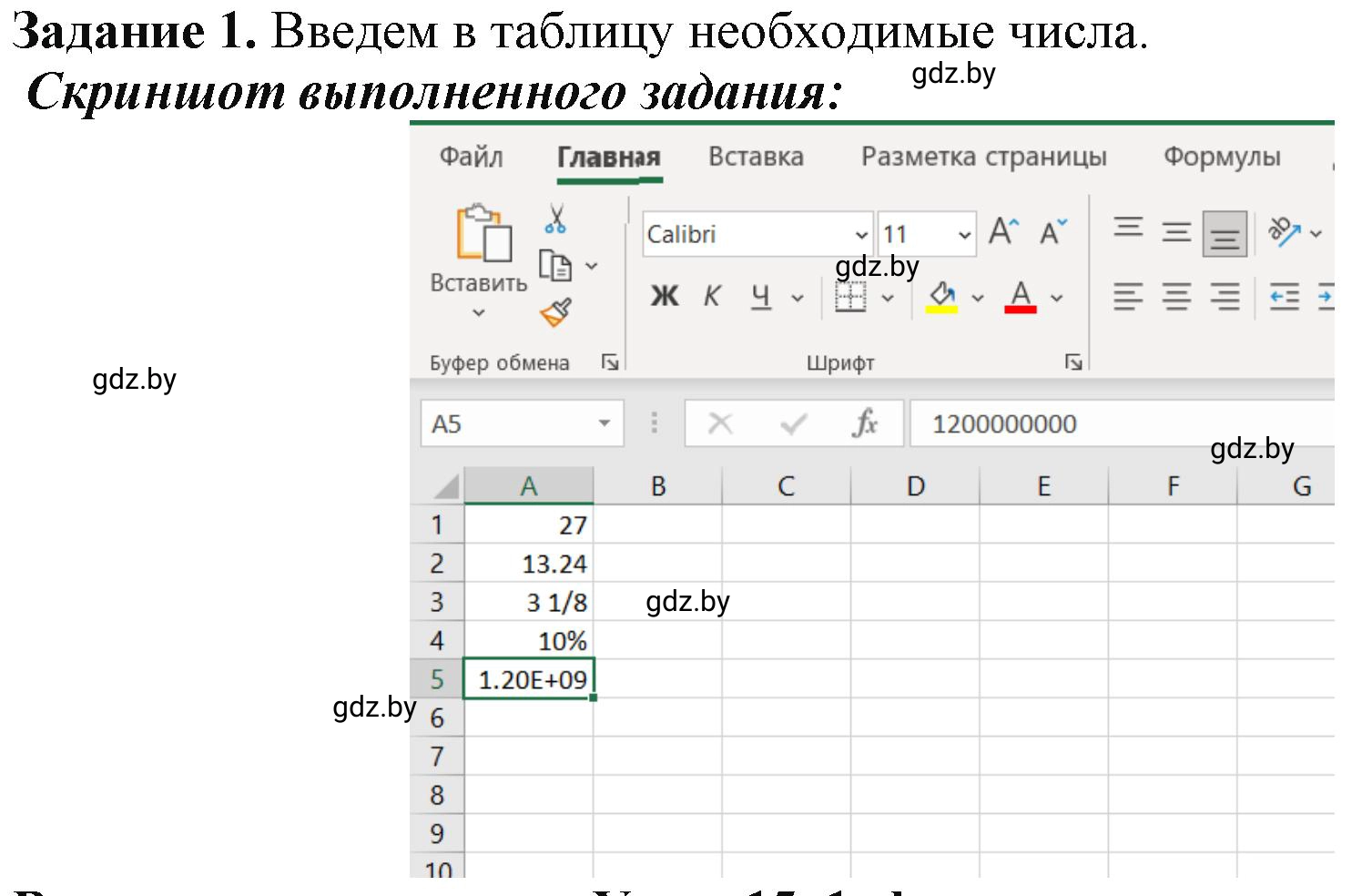Viewport: 1362px width, 896px height.
Task: Open underline style dropdown arrow
Action: coord(798,297)
